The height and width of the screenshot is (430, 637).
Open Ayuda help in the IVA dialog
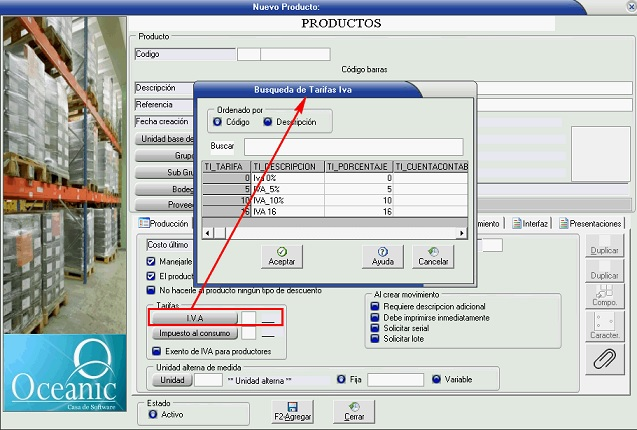(382, 255)
